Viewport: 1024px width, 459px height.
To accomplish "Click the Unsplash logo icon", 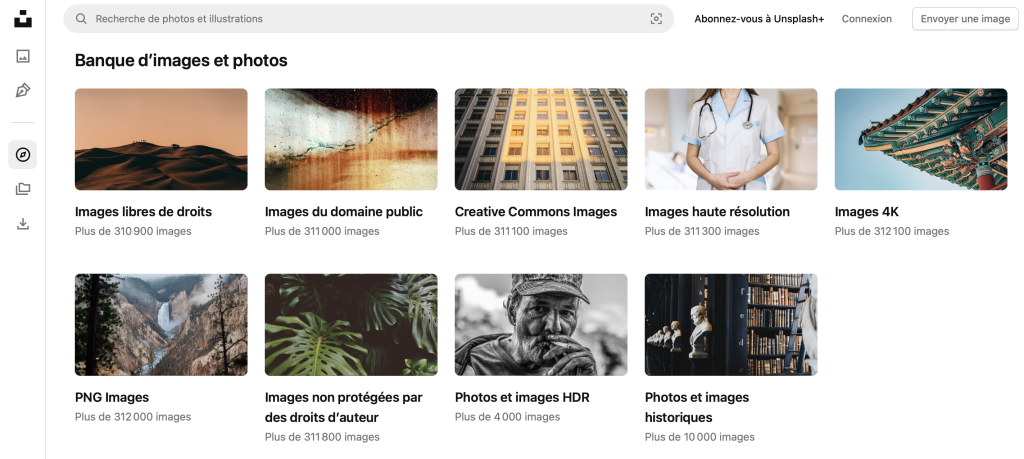I will (23, 18).
